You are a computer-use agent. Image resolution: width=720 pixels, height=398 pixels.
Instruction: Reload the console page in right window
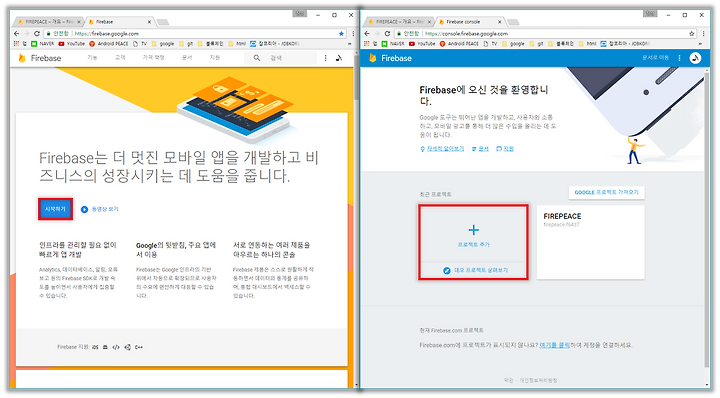coord(387,34)
